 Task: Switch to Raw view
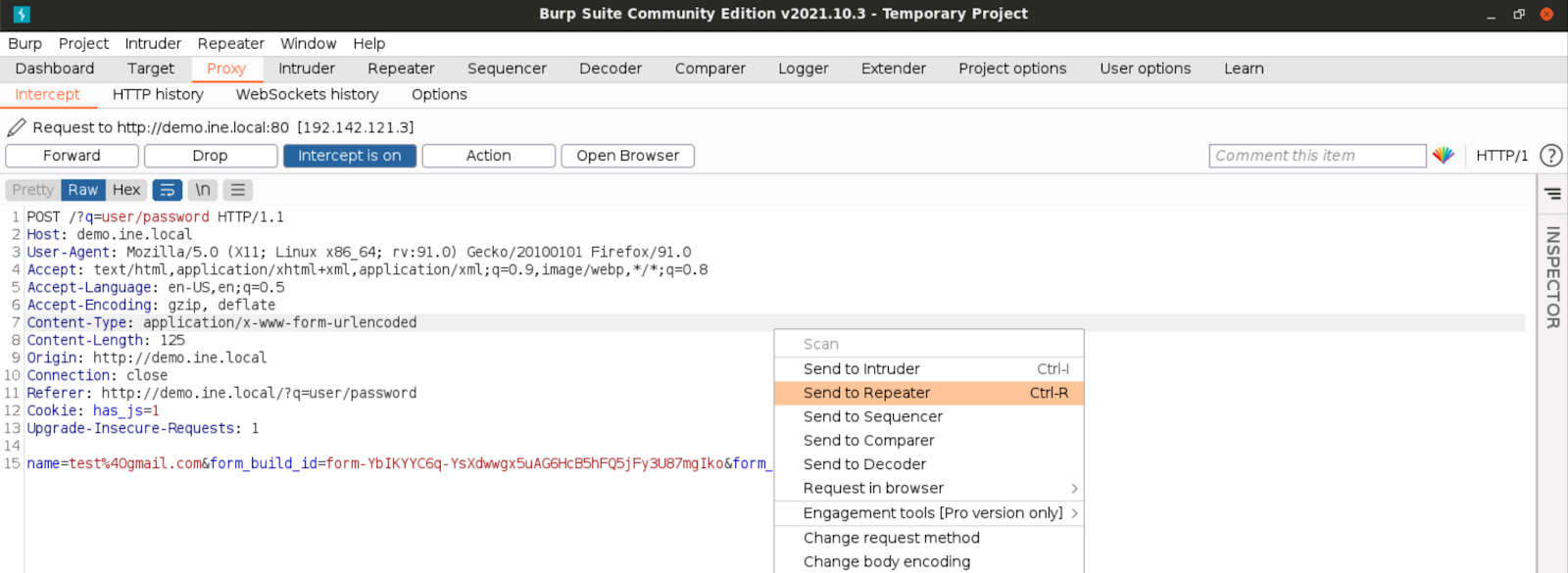[x=83, y=190]
